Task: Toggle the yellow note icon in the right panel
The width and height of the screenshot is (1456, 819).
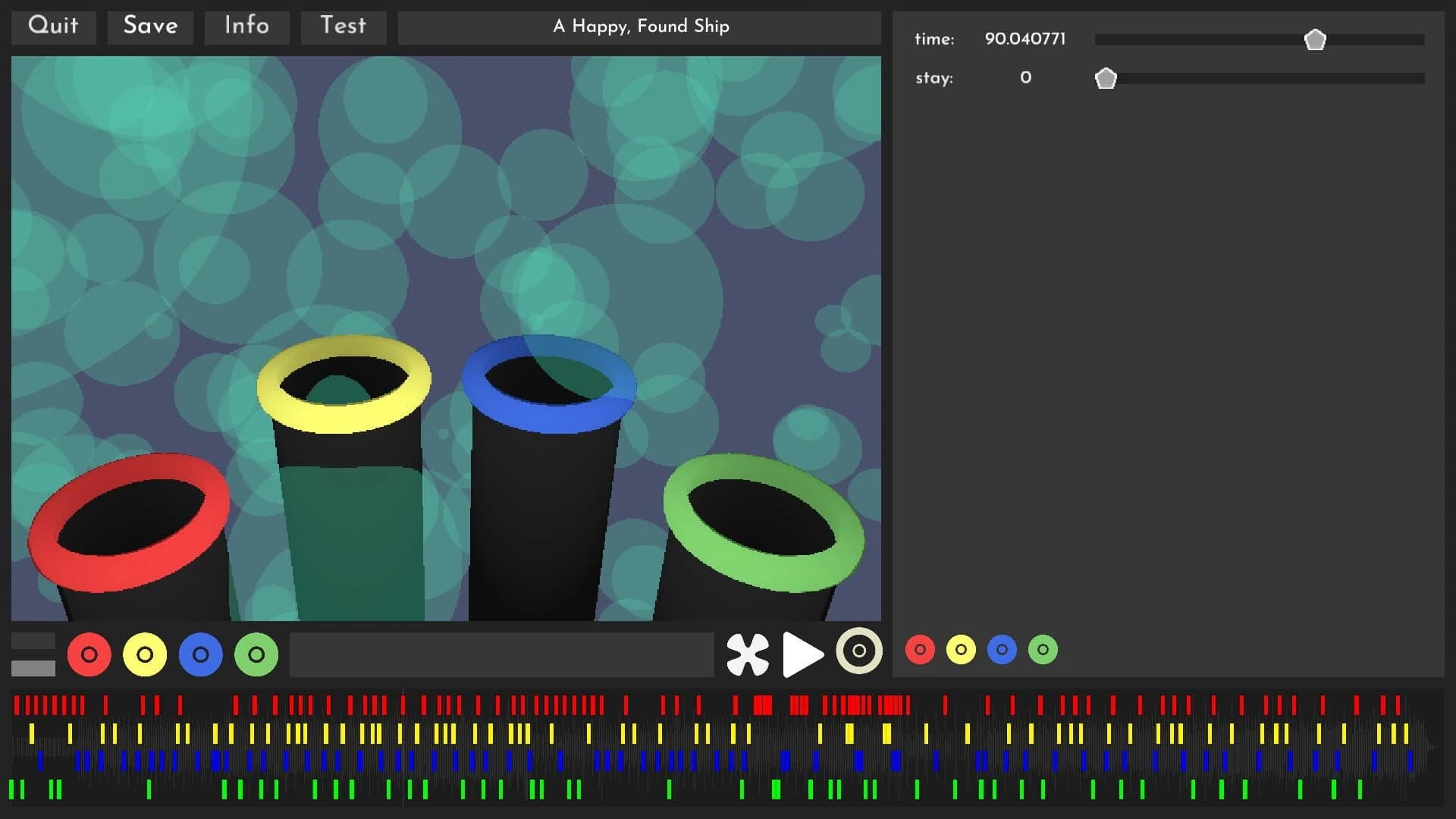Action: coord(961,649)
